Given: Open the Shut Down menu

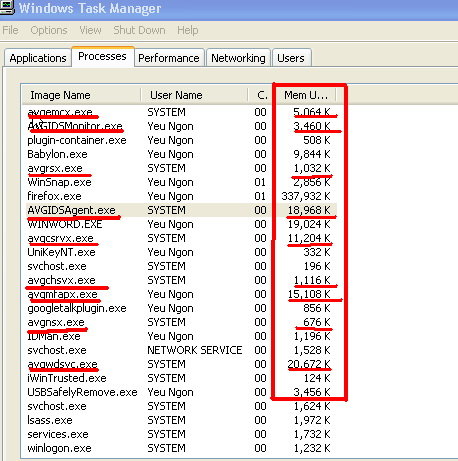Looking at the screenshot, I should pyautogui.click(x=139, y=30).
